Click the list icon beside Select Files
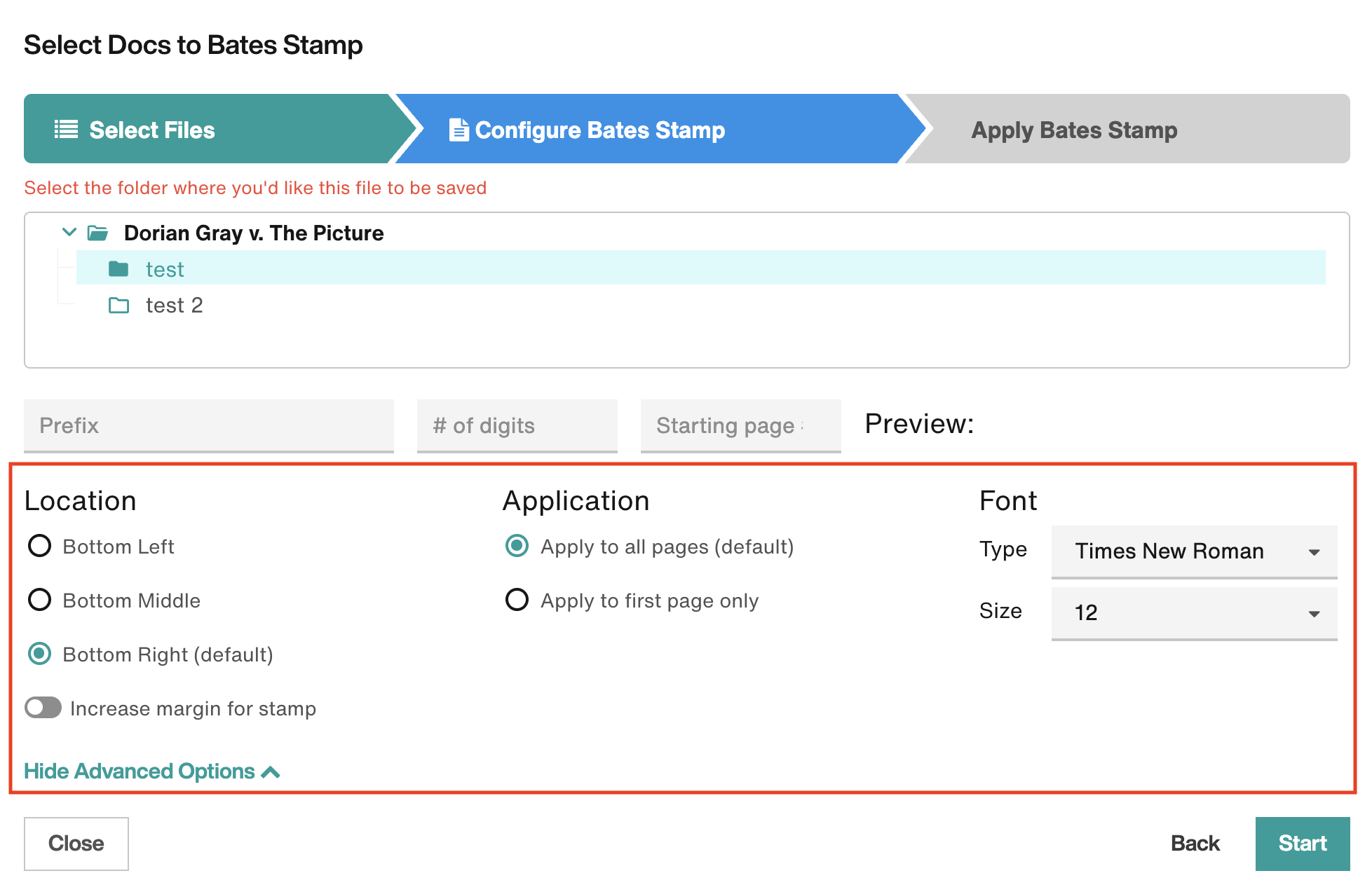 [67, 130]
